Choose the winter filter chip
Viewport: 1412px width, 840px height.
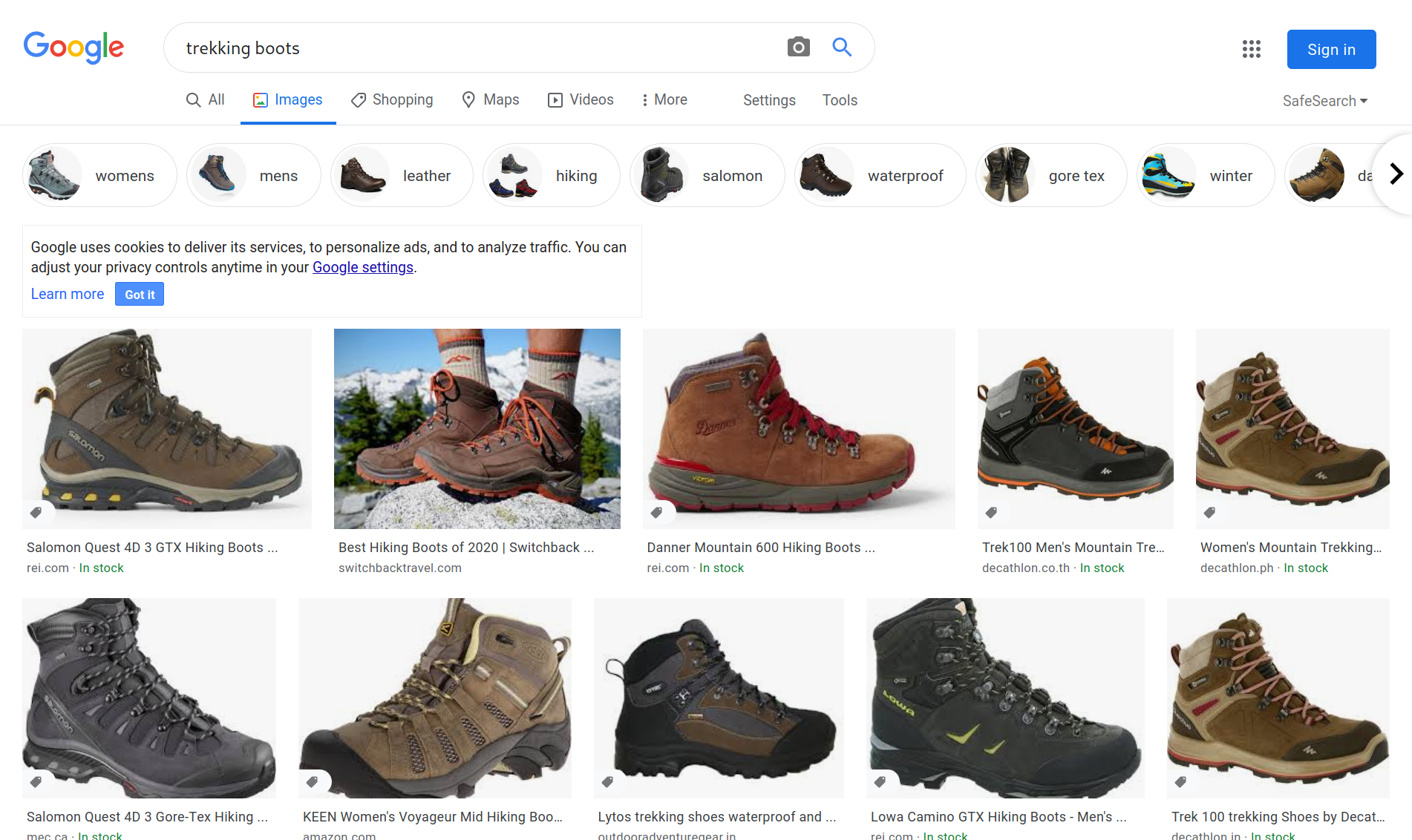pos(1206,175)
